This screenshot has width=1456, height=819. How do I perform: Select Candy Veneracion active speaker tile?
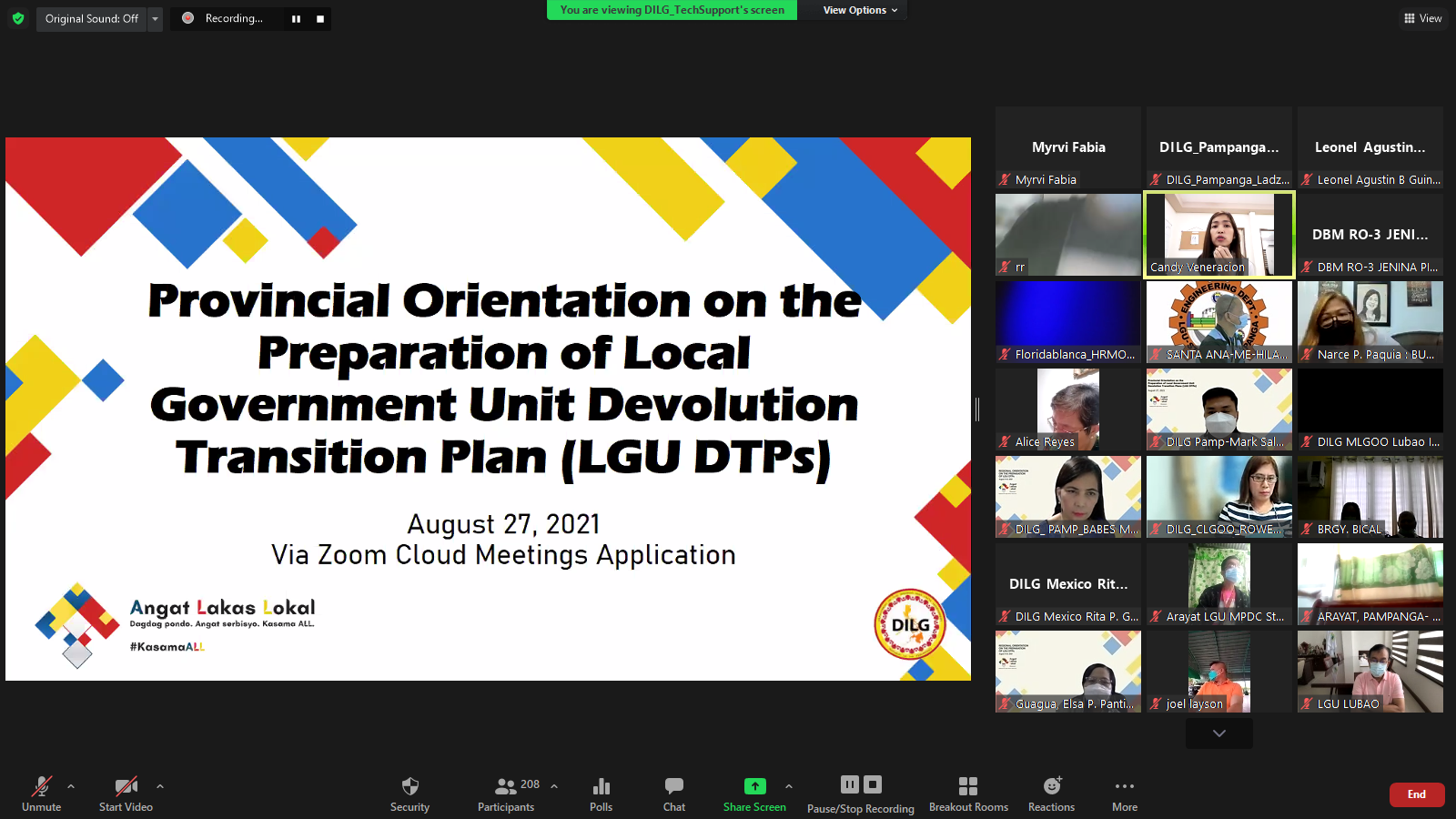coord(1219,235)
